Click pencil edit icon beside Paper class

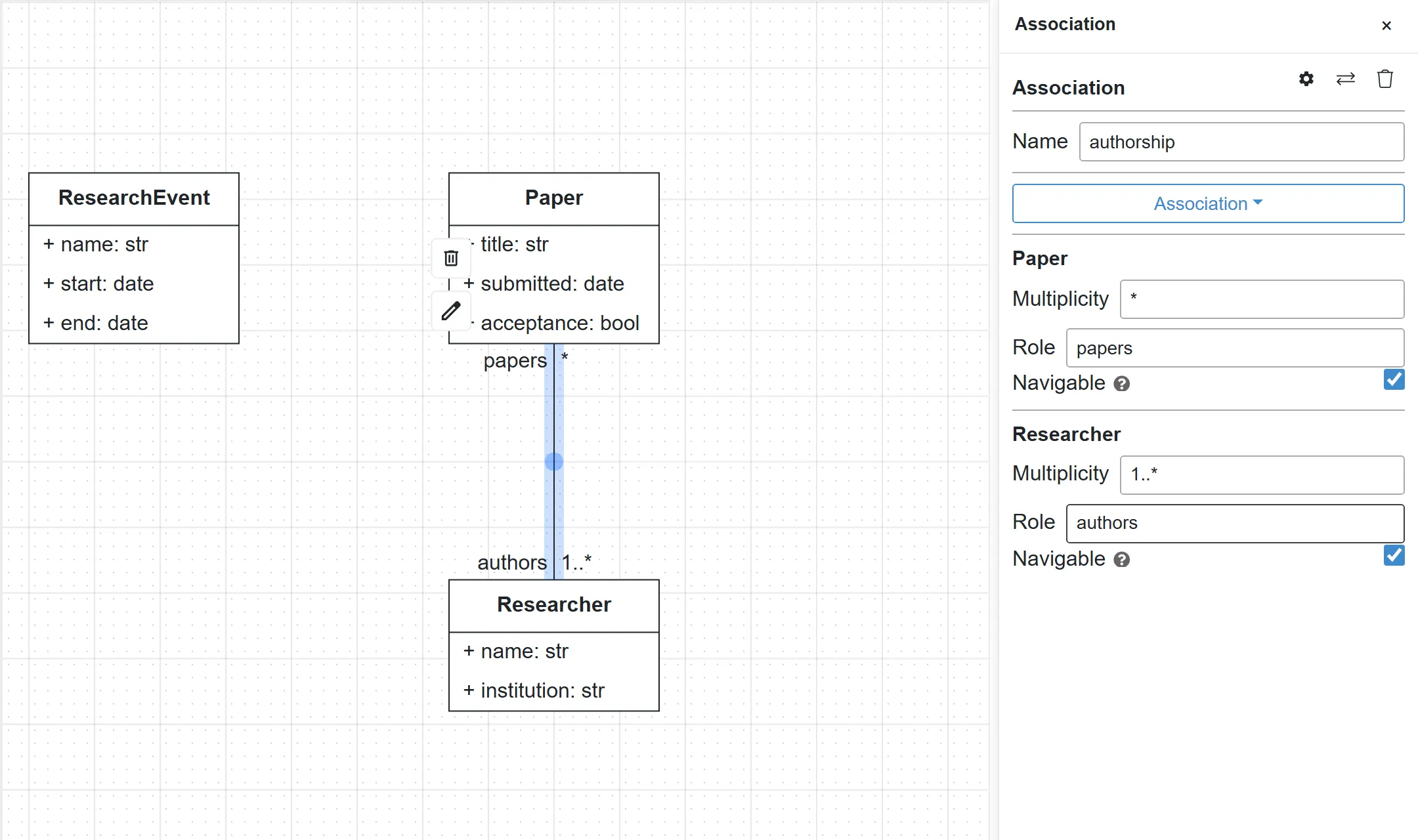tap(451, 311)
